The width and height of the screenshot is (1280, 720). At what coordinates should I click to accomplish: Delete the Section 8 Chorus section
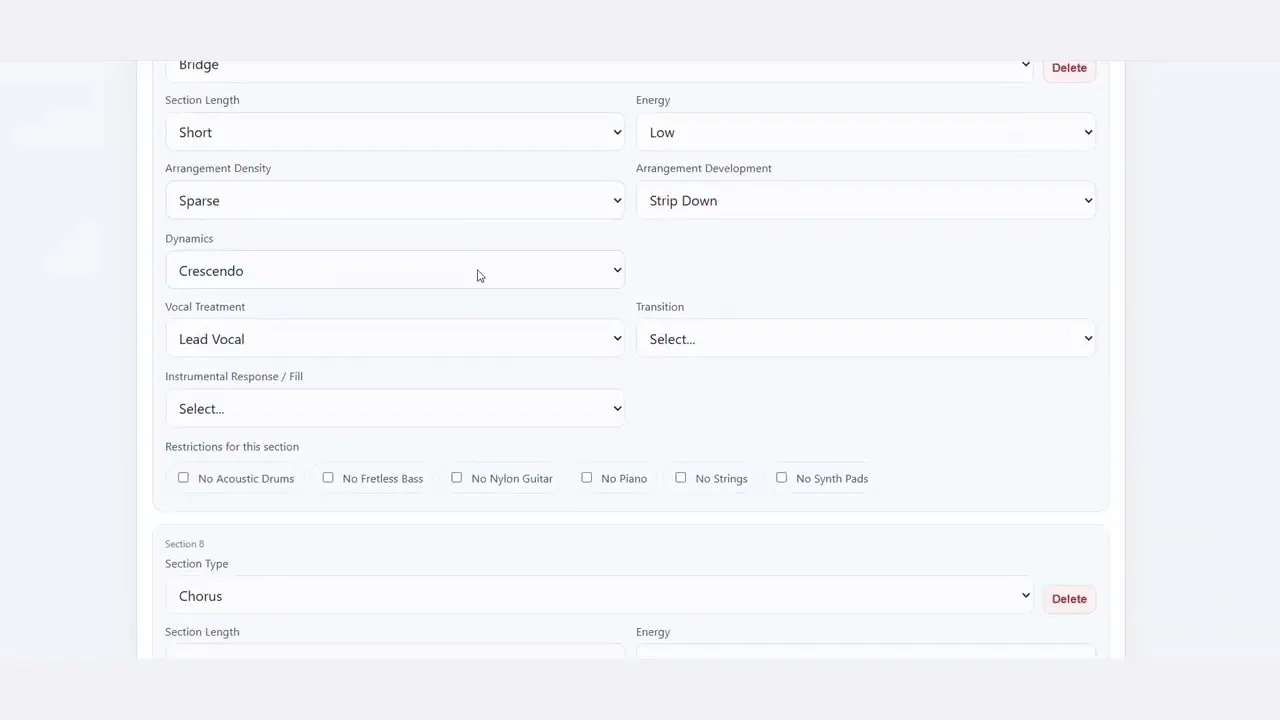point(1069,599)
